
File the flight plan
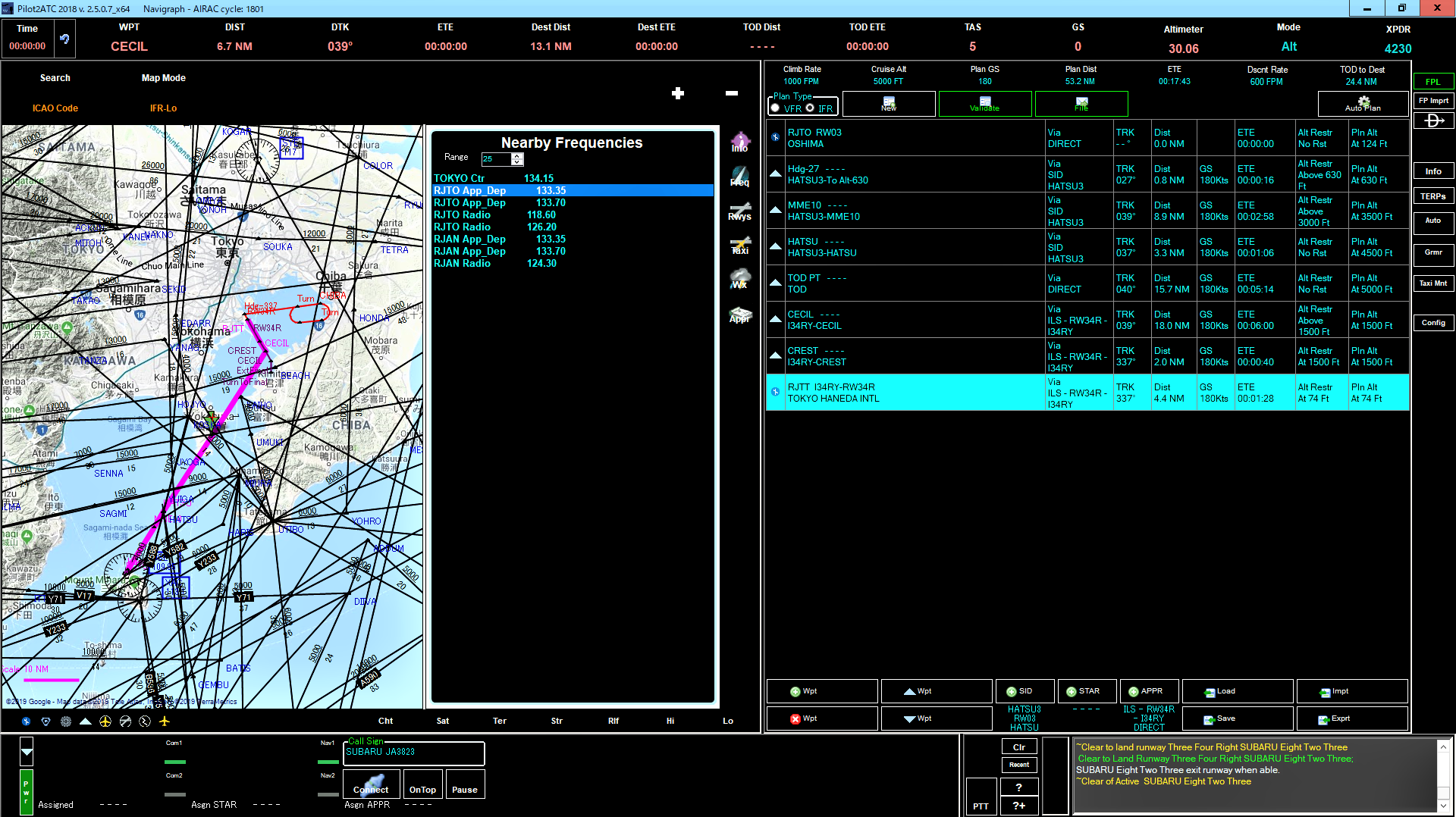point(1081,104)
